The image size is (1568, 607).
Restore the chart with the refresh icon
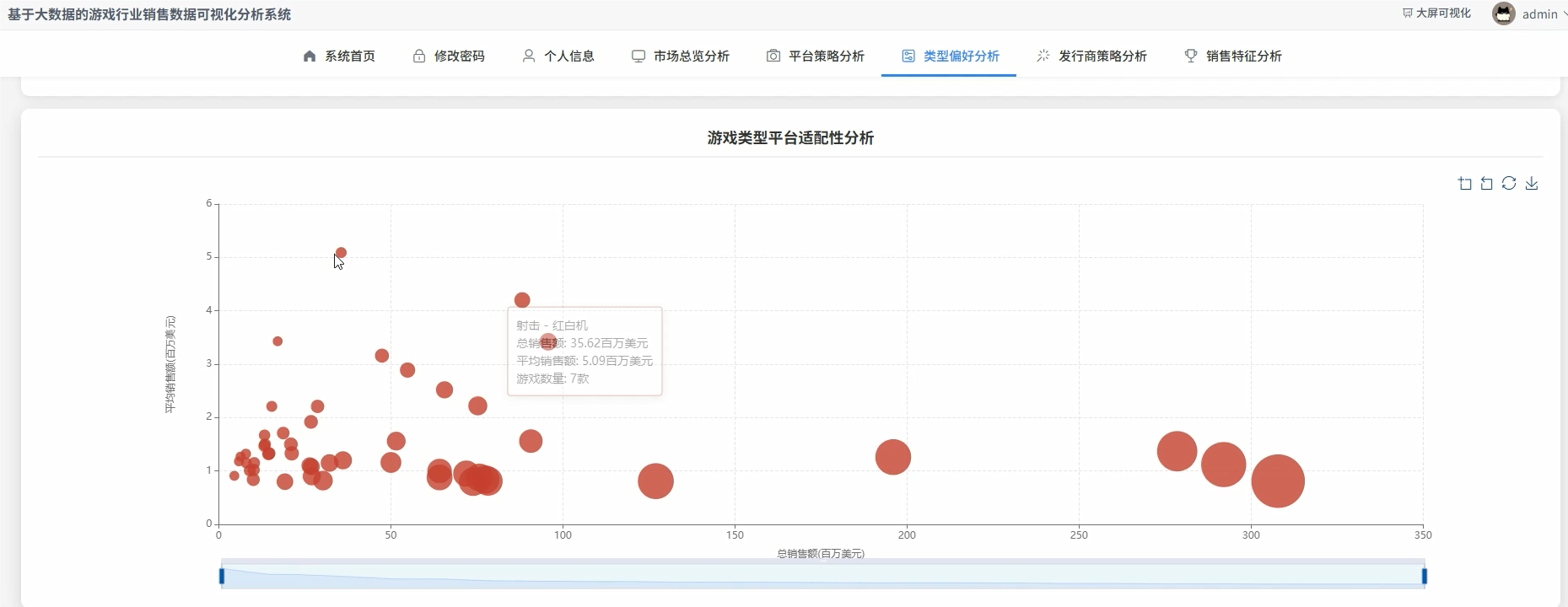1509,183
